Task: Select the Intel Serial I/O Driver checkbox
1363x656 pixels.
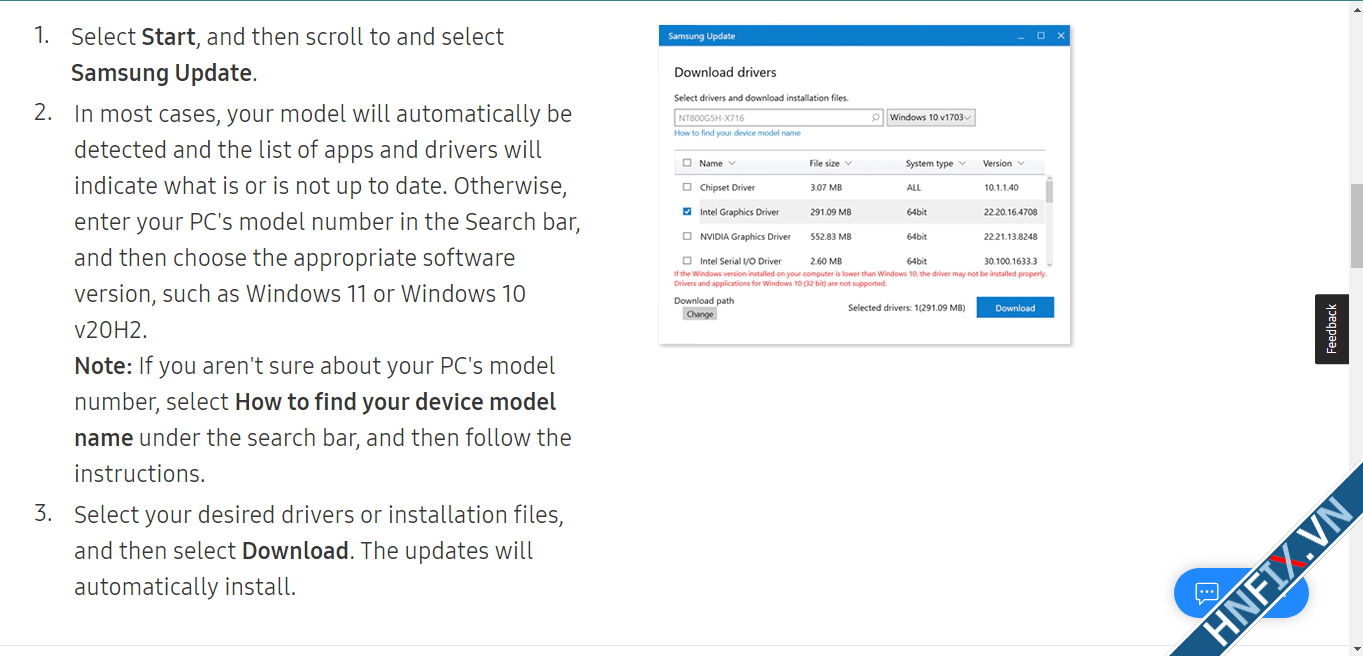Action: [x=687, y=261]
